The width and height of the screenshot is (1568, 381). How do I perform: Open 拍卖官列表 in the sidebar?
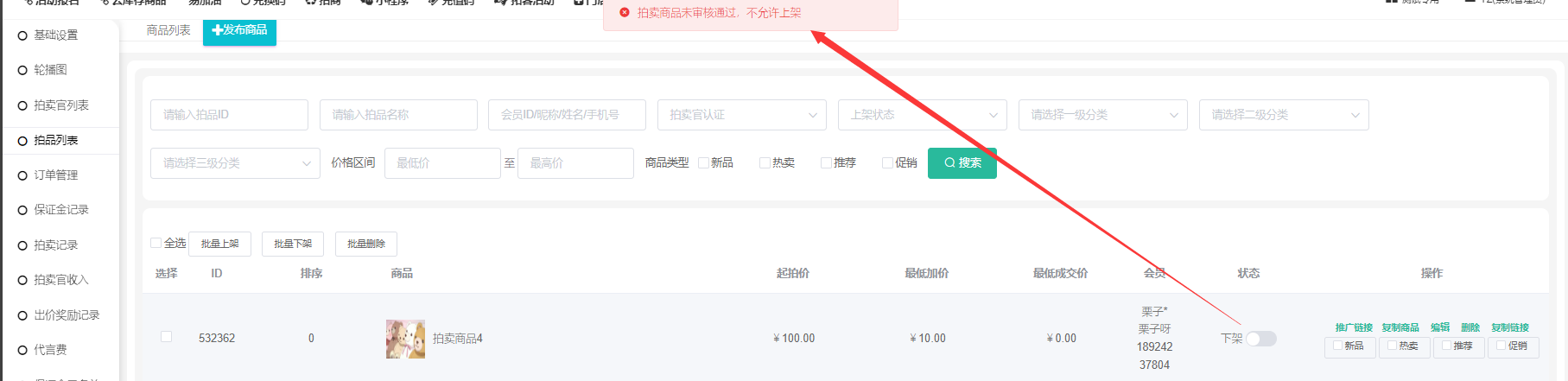pos(61,105)
